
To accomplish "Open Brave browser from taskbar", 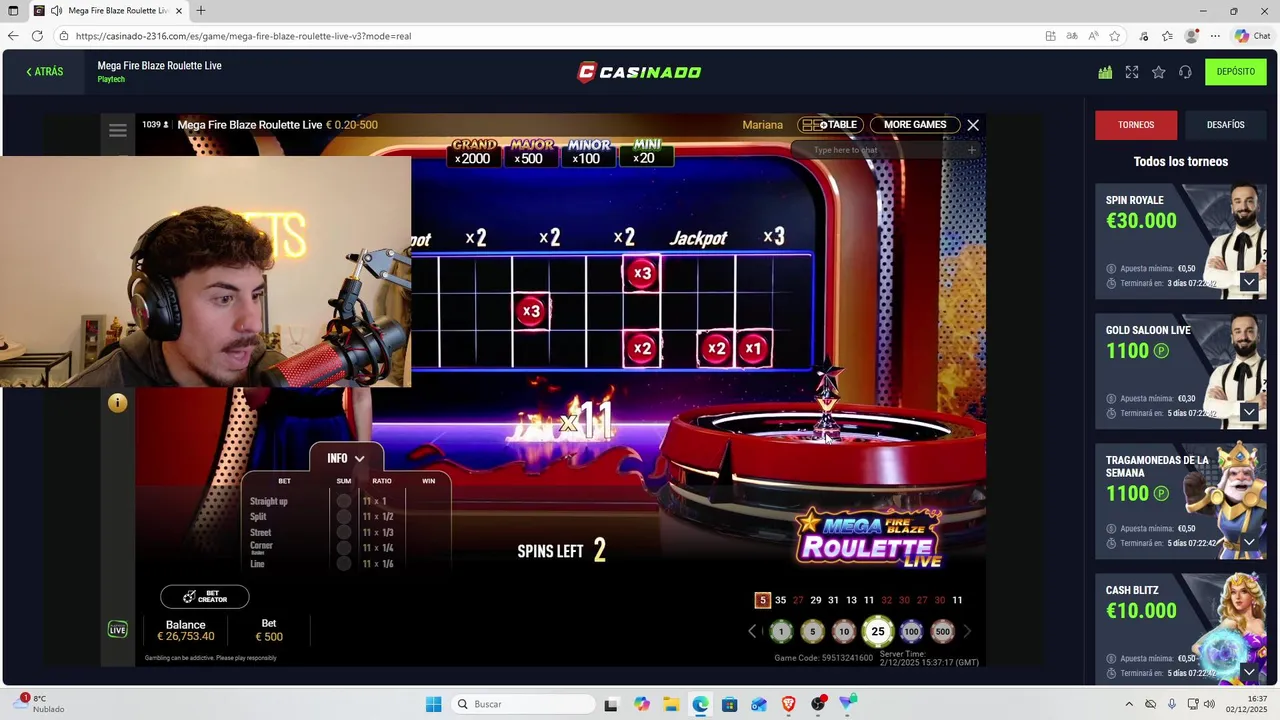I will [789, 704].
